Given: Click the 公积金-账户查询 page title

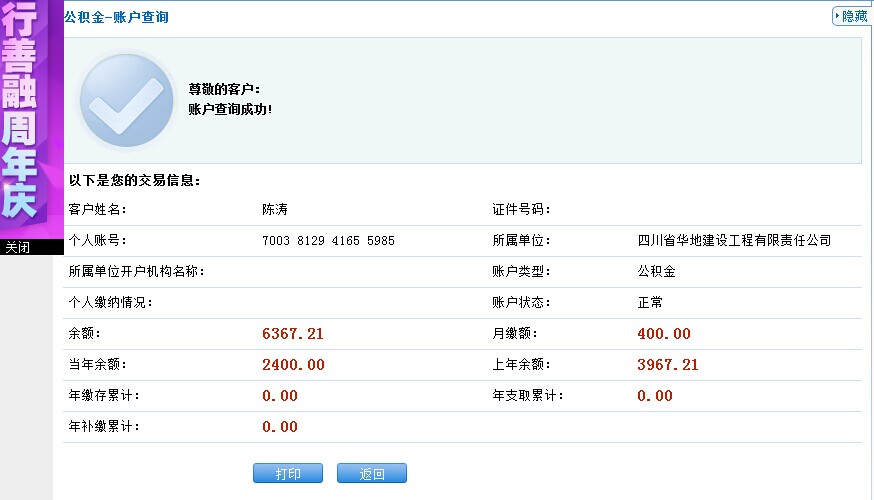Looking at the screenshot, I should (x=116, y=18).
